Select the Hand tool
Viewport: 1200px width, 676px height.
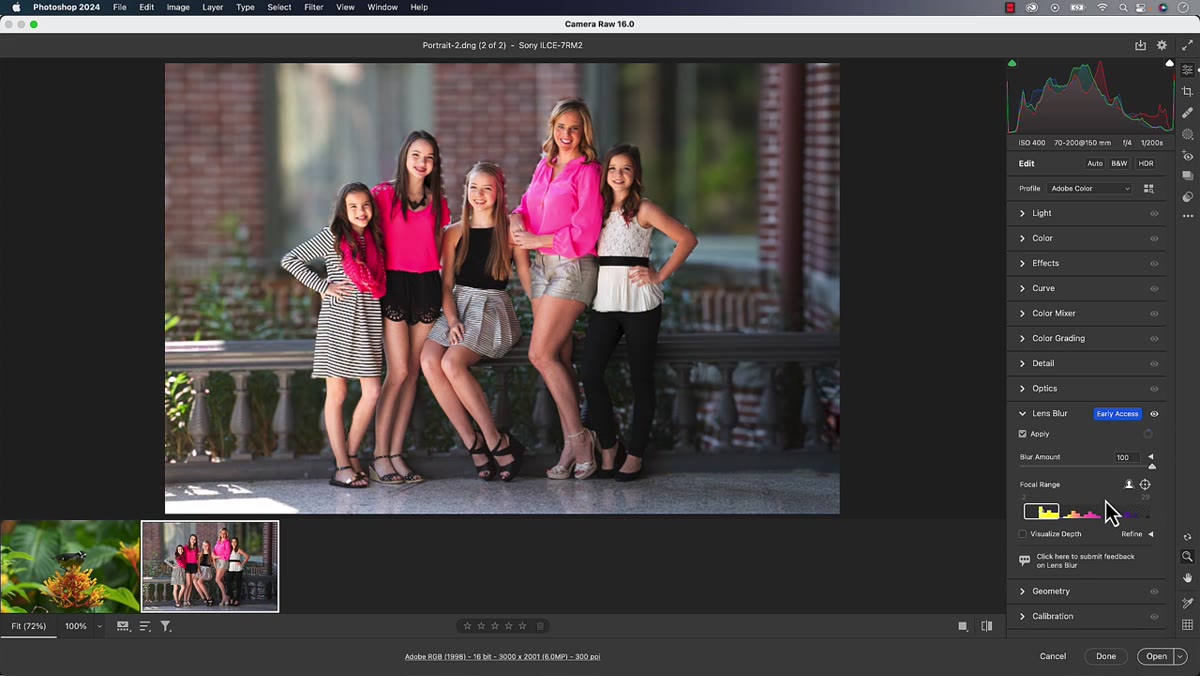(1187, 578)
